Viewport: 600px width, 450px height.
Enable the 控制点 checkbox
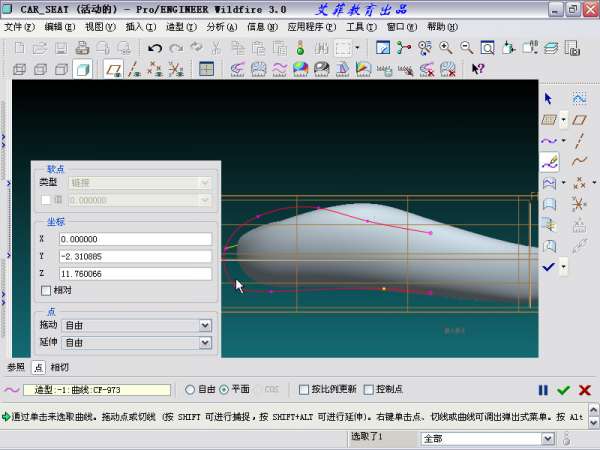click(x=368, y=390)
